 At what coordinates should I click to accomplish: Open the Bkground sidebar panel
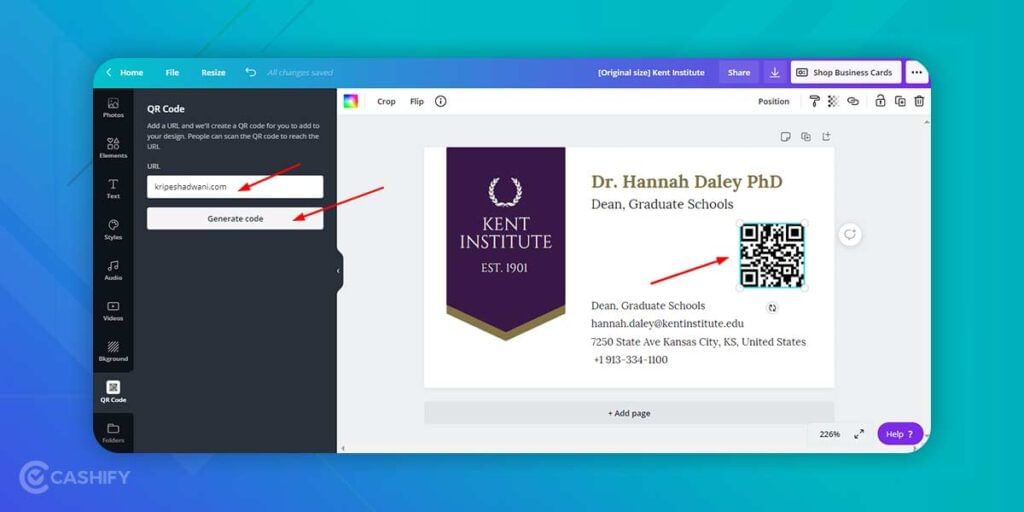[113, 351]
